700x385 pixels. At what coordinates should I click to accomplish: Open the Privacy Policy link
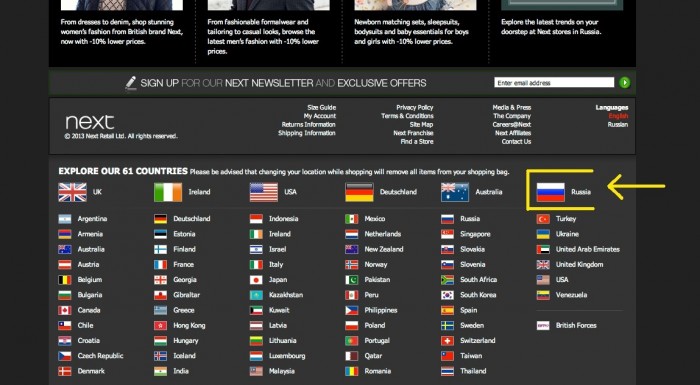[x=415, y=108]
